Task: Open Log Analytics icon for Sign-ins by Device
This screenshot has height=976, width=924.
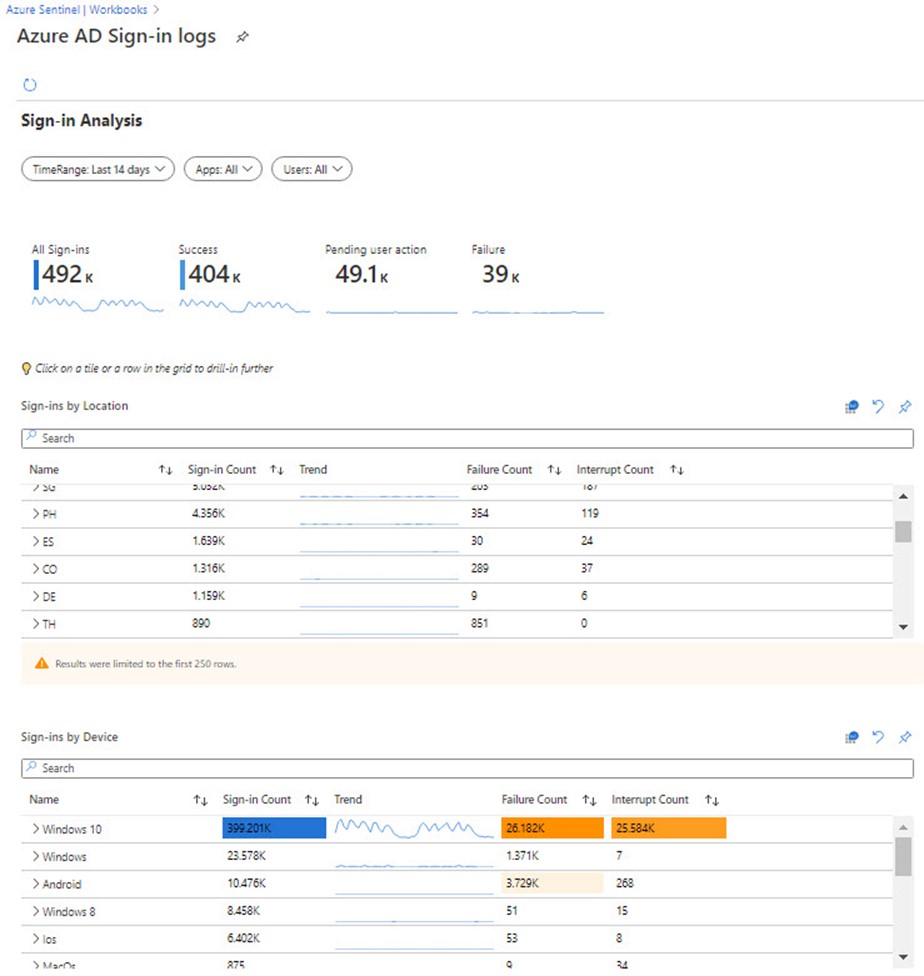Action: tap(851, 737)
